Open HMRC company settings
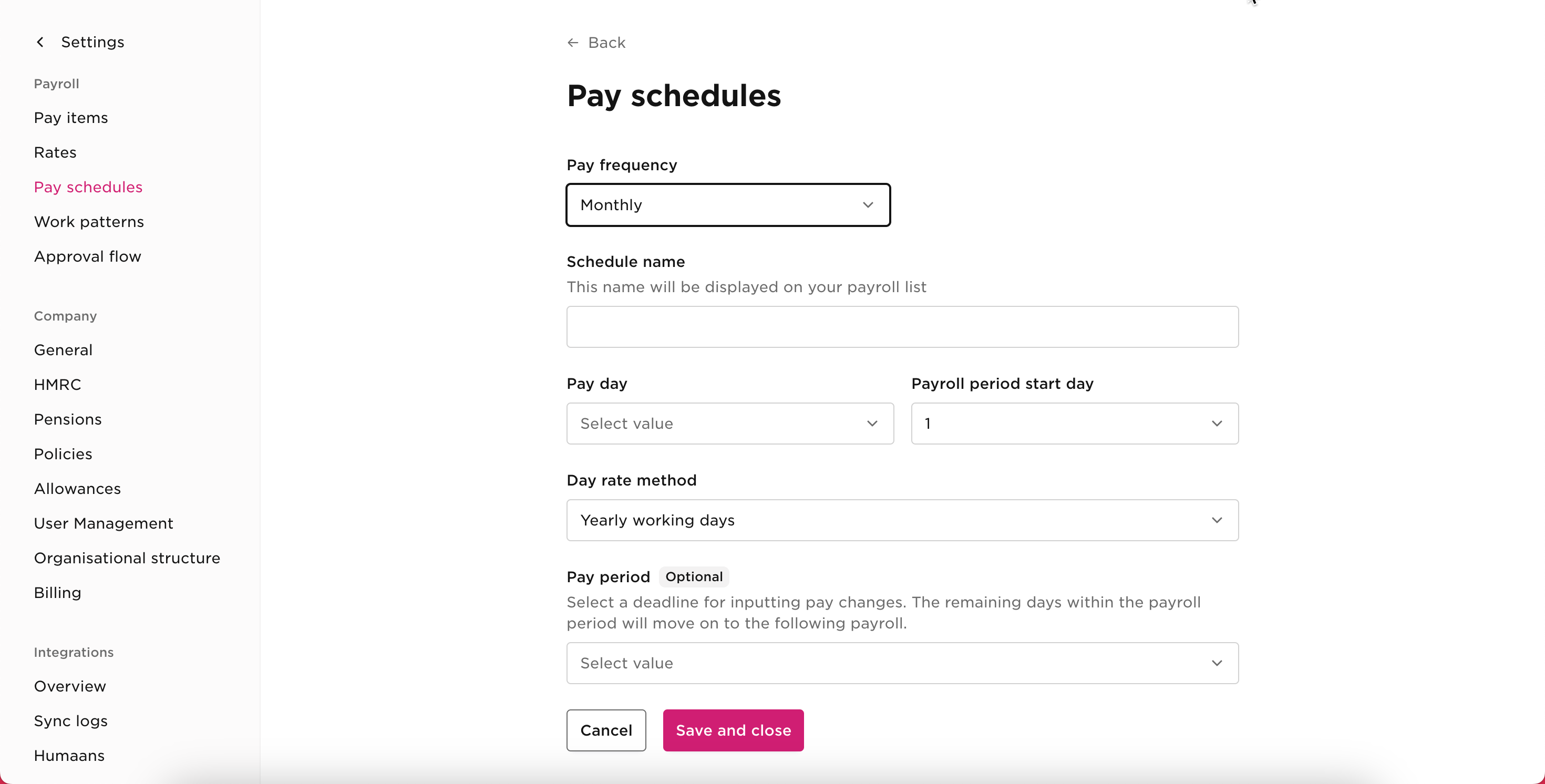 point(58,384)
